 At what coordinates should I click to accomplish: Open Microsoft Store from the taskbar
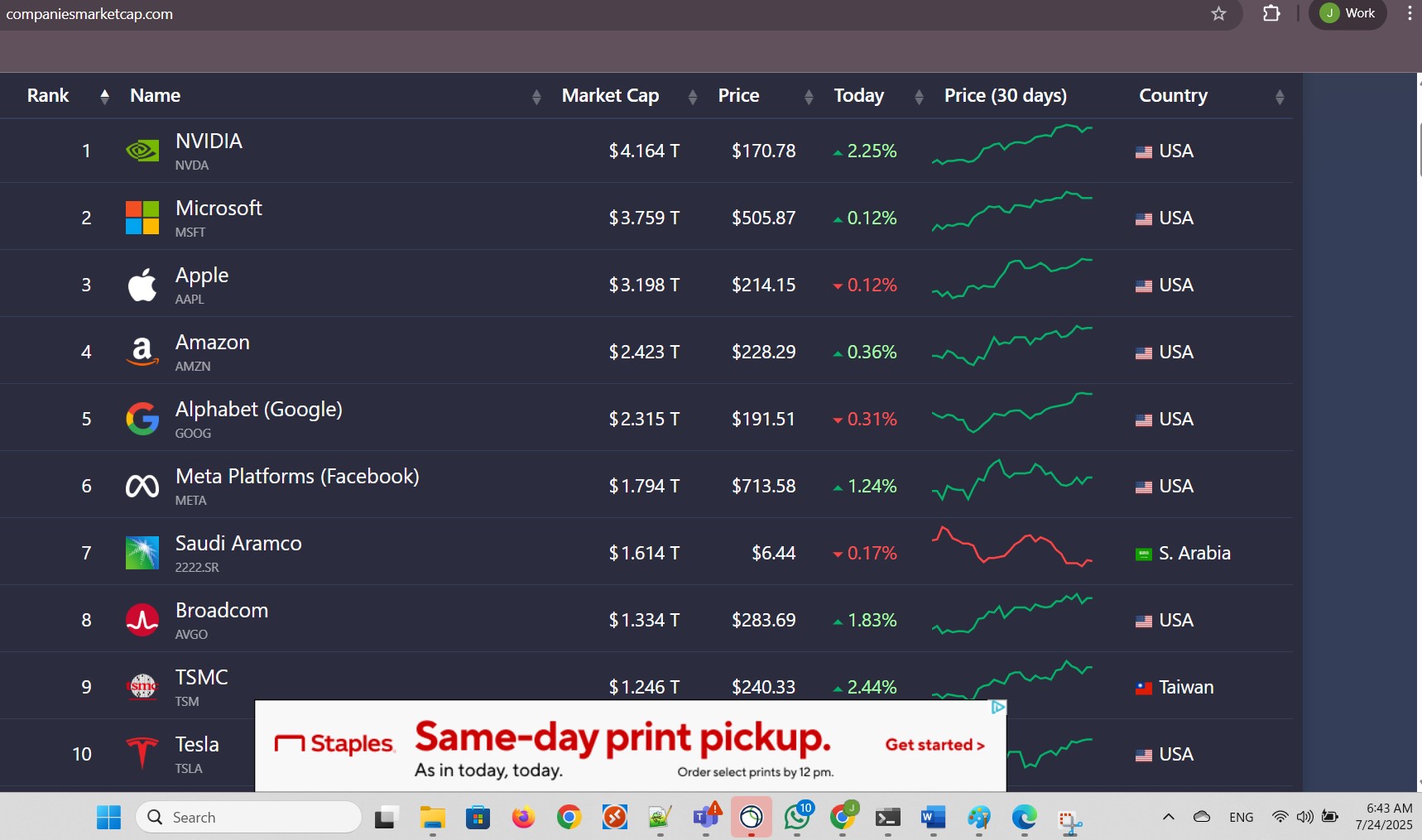tap(478, 818)
